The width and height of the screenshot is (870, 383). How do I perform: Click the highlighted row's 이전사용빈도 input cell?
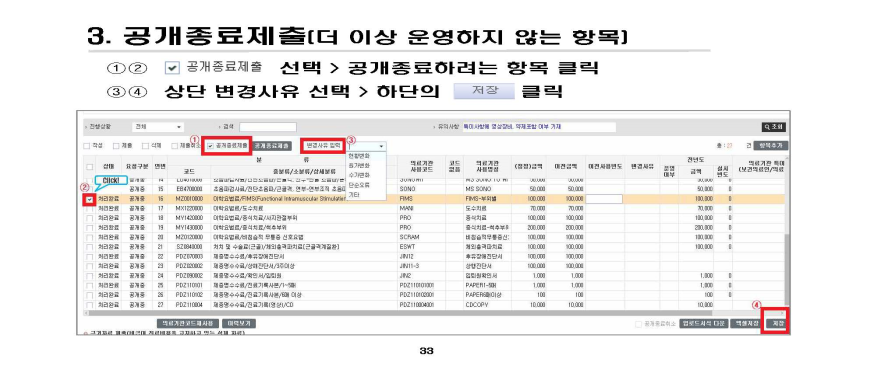tap(604, 199)
